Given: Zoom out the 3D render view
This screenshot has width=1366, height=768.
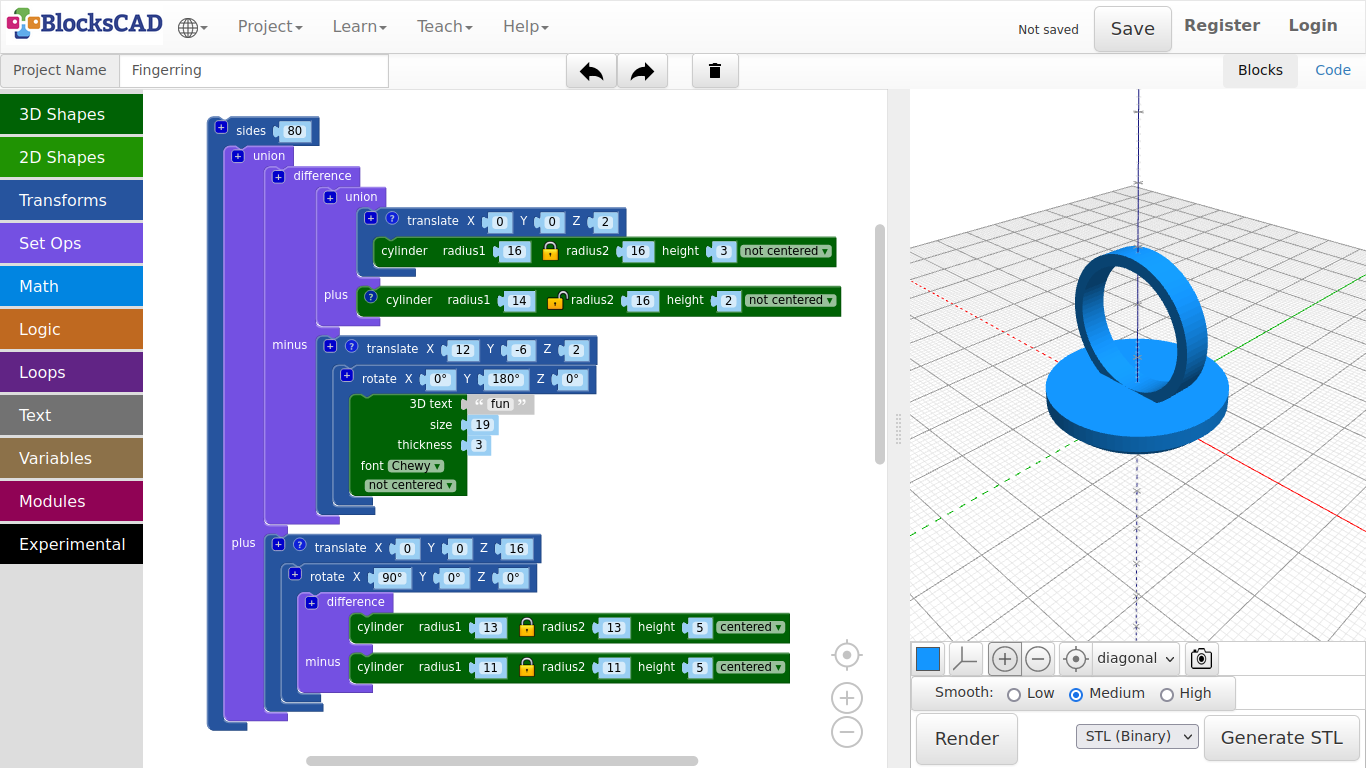Looking at the screenshot, I should click(x=1038, y=659).
